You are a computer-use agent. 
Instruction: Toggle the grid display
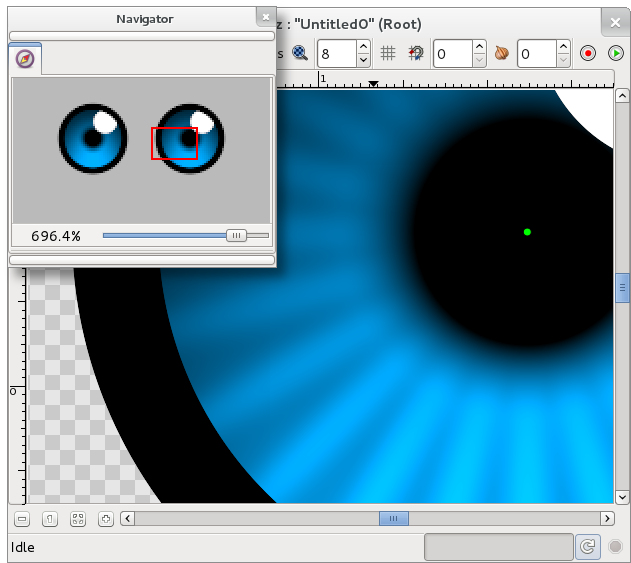coord(388,53)
